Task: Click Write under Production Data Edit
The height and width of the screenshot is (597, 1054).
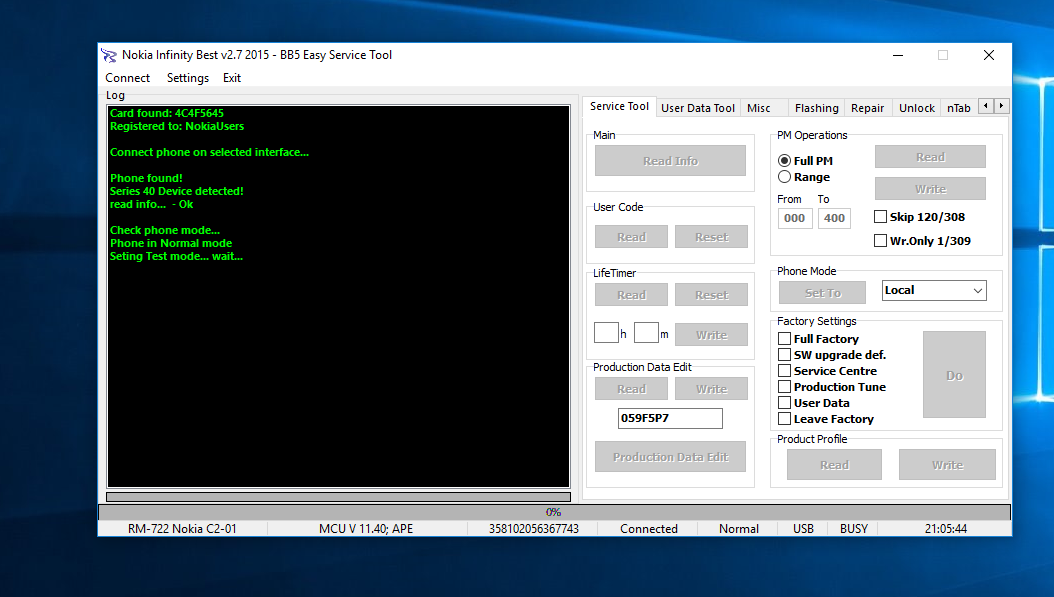Action: tap(711, 389)
